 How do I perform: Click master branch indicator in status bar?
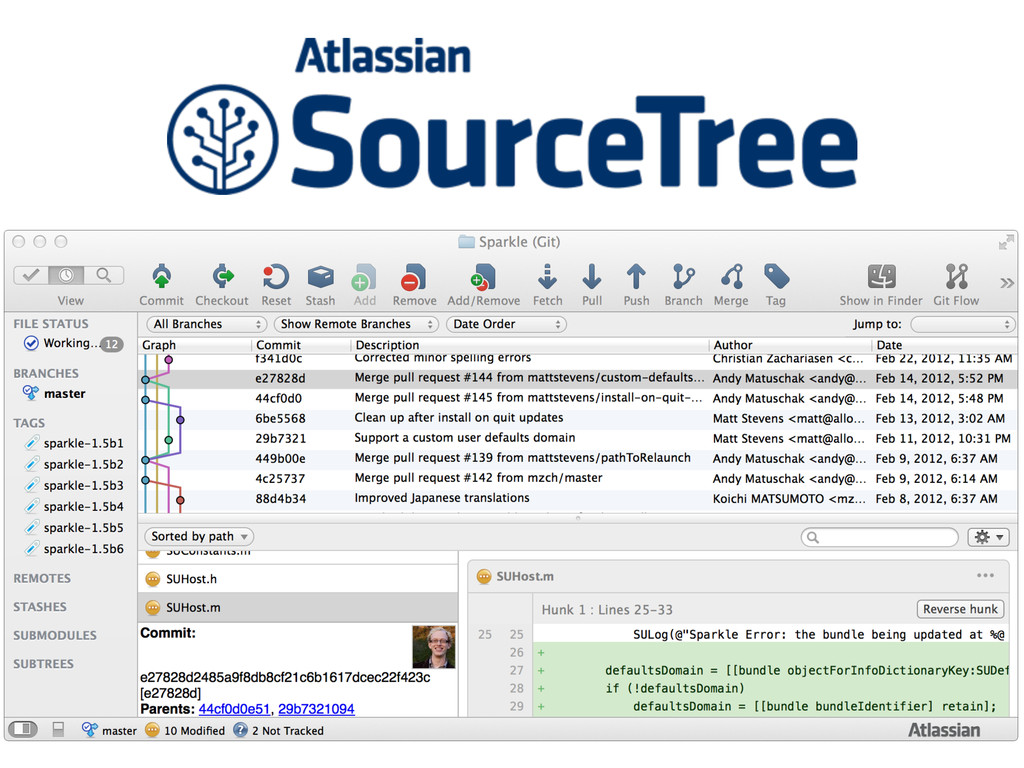click(x=109, y=730)
